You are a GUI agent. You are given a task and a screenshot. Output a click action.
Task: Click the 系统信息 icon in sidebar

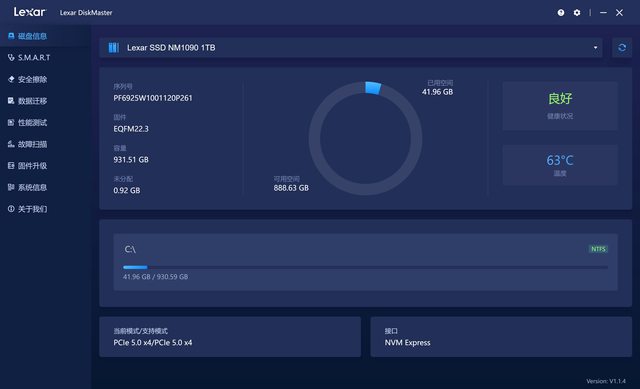tap(11, 187)
